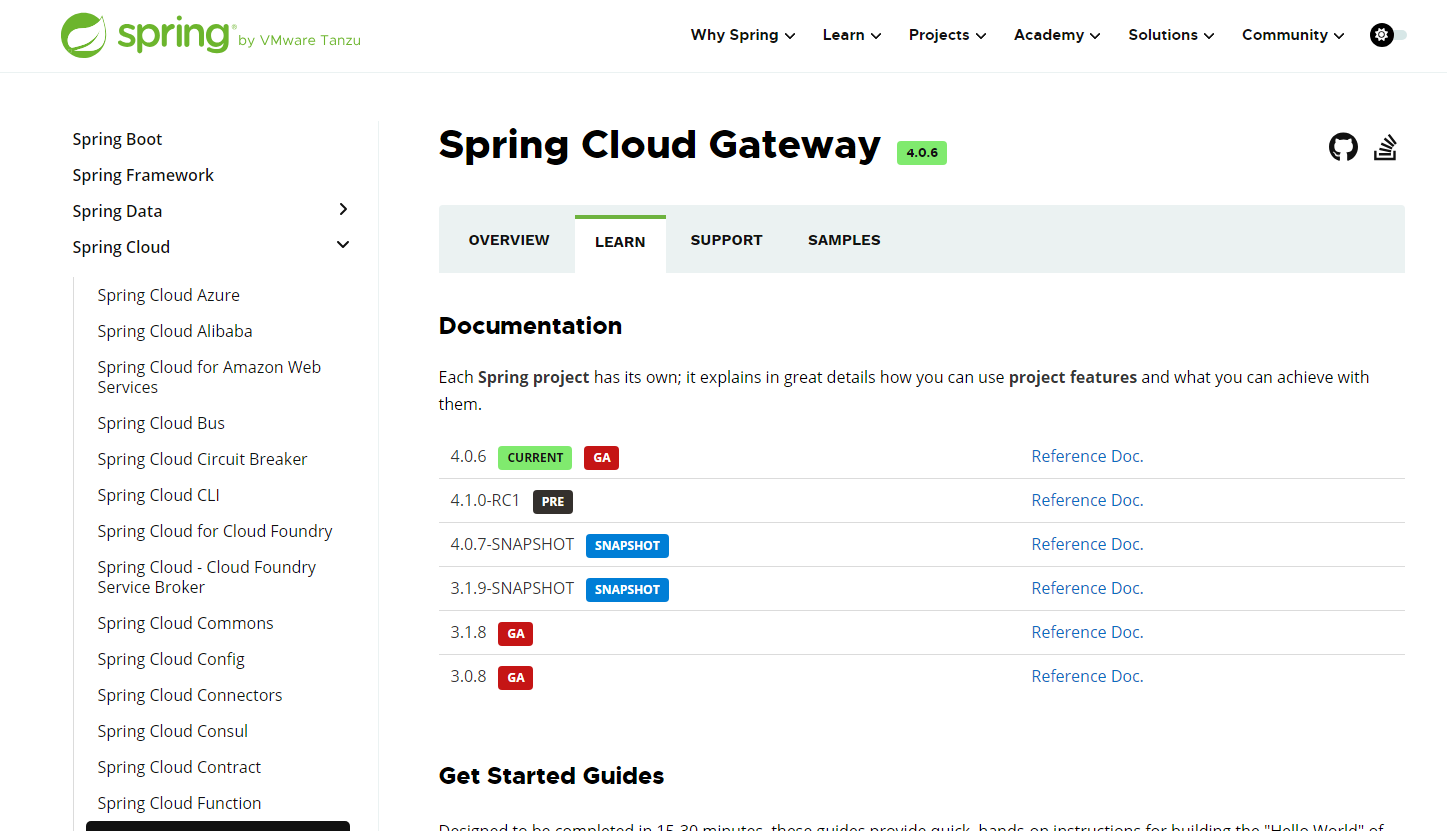Click the green 4.0.6 version badge
The image size is (1447, 831).
point(922,153)
